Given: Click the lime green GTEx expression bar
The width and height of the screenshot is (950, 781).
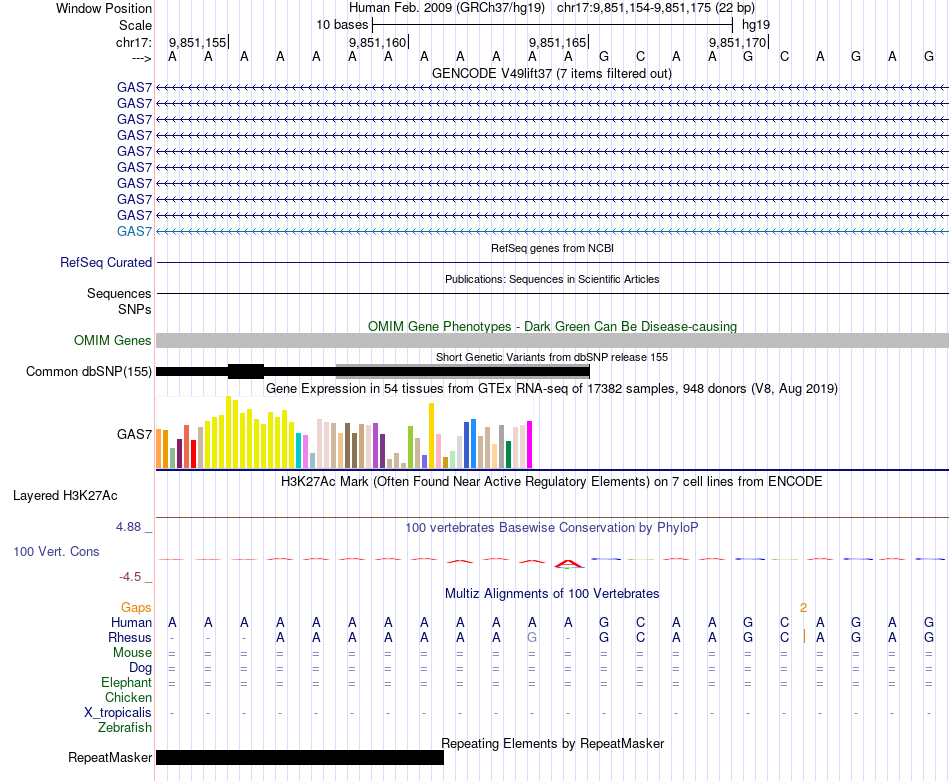Looking at the screenshot, I should pos(410,447).
